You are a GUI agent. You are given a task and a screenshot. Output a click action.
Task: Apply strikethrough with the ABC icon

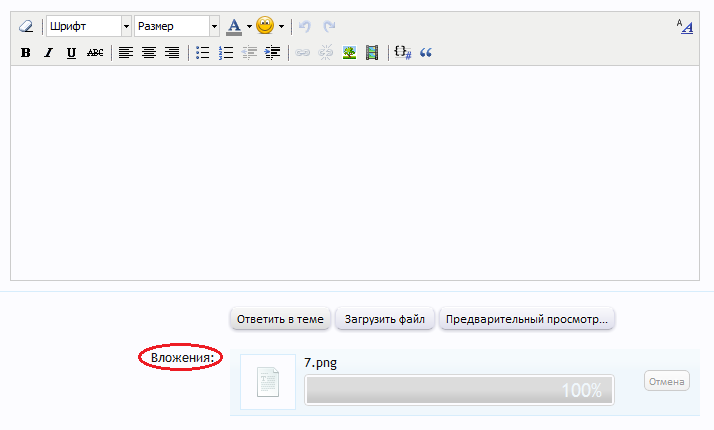pyautogui.click(x=95, y=53)
